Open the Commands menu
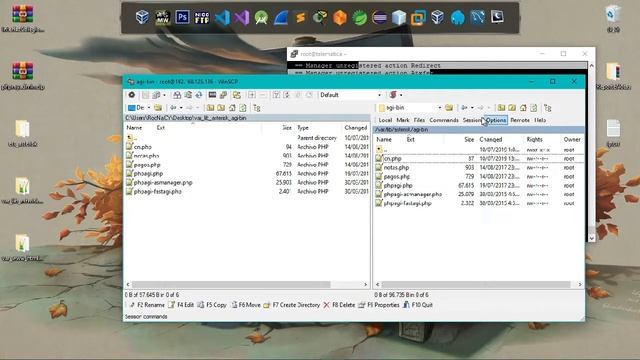Viewport: 640px width, 360px height. click(444, 120)
